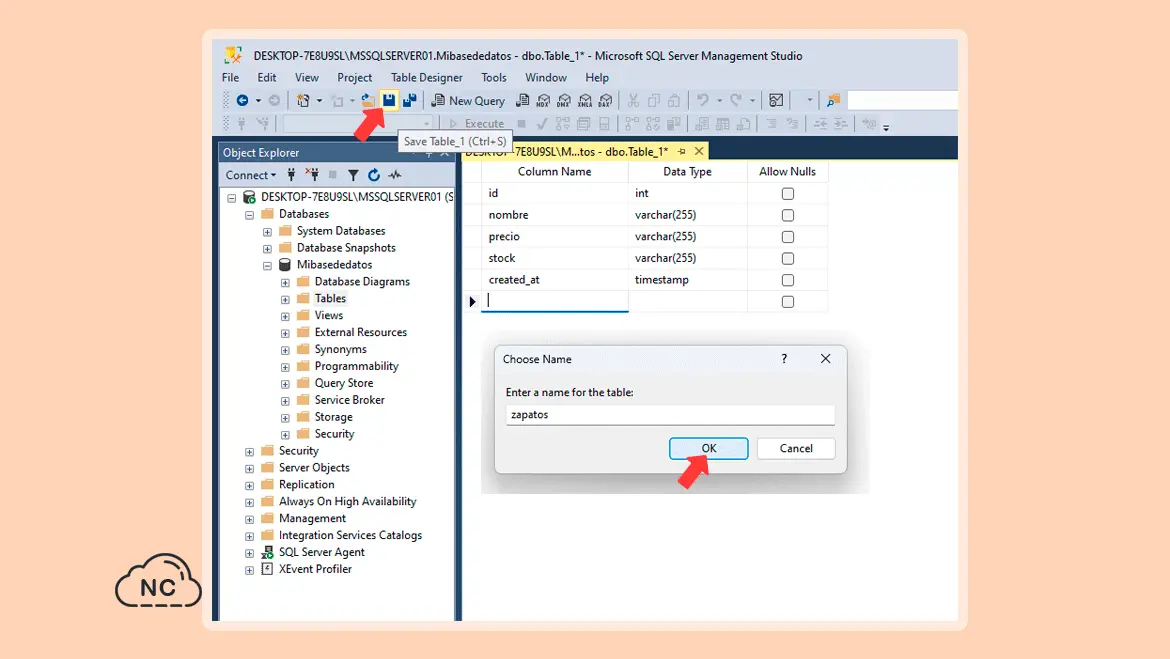Select the Views folder in the tree

click(x=328, y=316)
